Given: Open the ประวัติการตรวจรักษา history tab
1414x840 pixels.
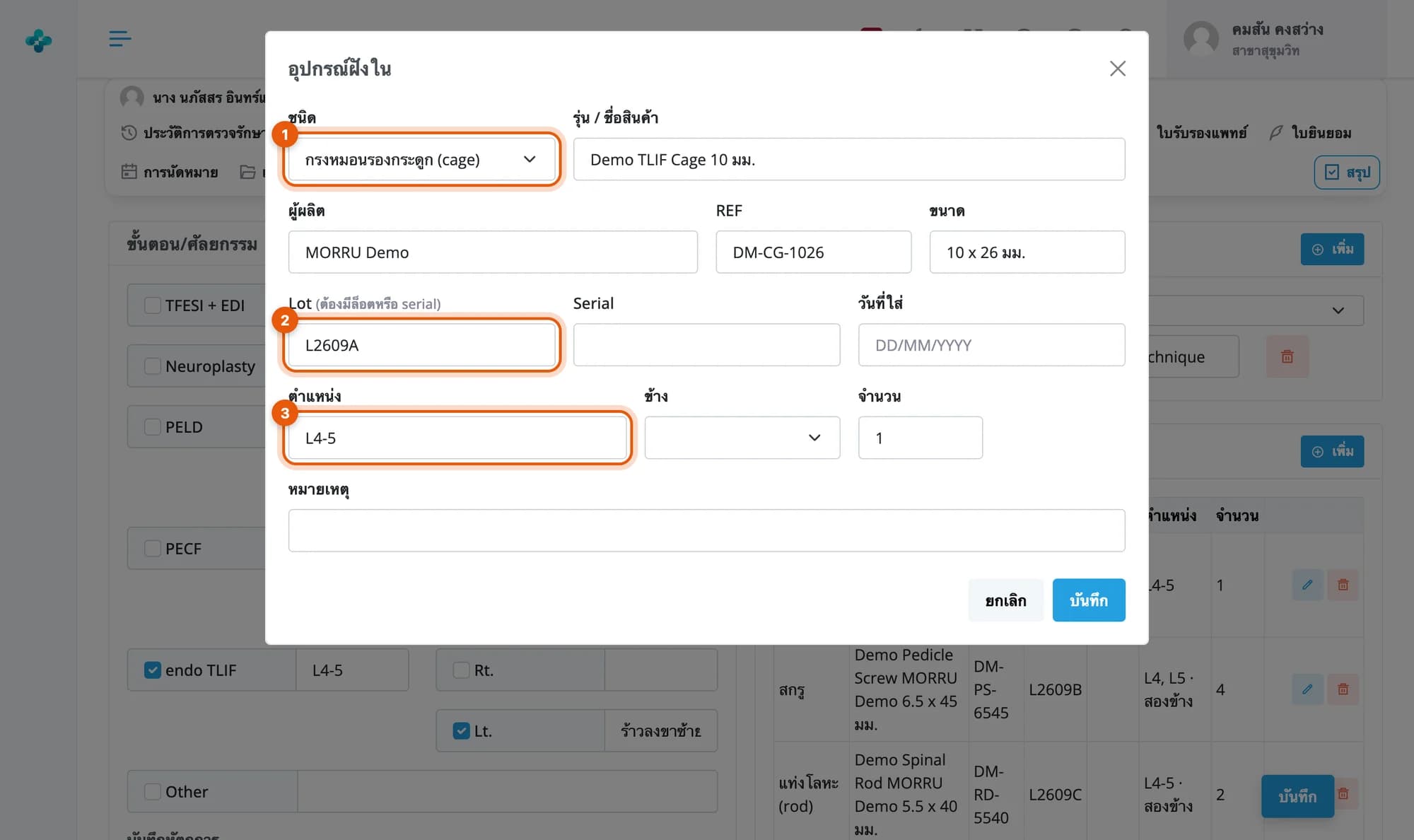Looking at the screenshot, I should 194,133.
